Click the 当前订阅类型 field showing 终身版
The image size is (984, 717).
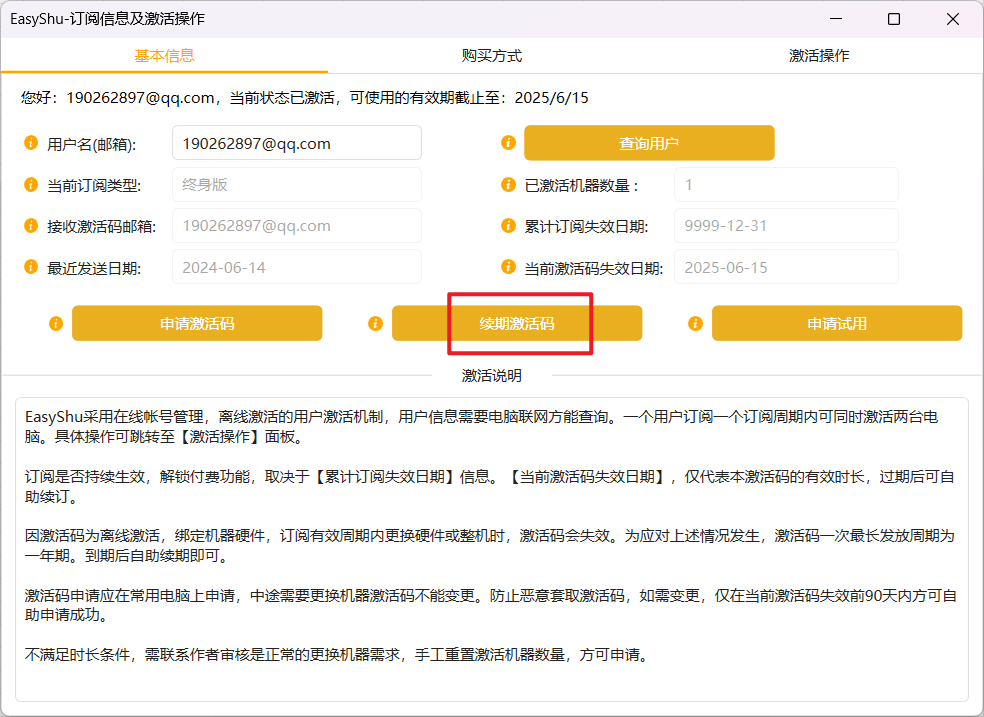(x=297, y=184)
